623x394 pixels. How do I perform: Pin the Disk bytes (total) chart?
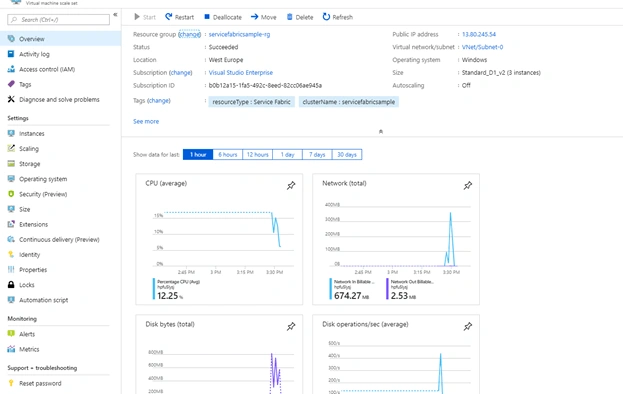coord(291,326)
